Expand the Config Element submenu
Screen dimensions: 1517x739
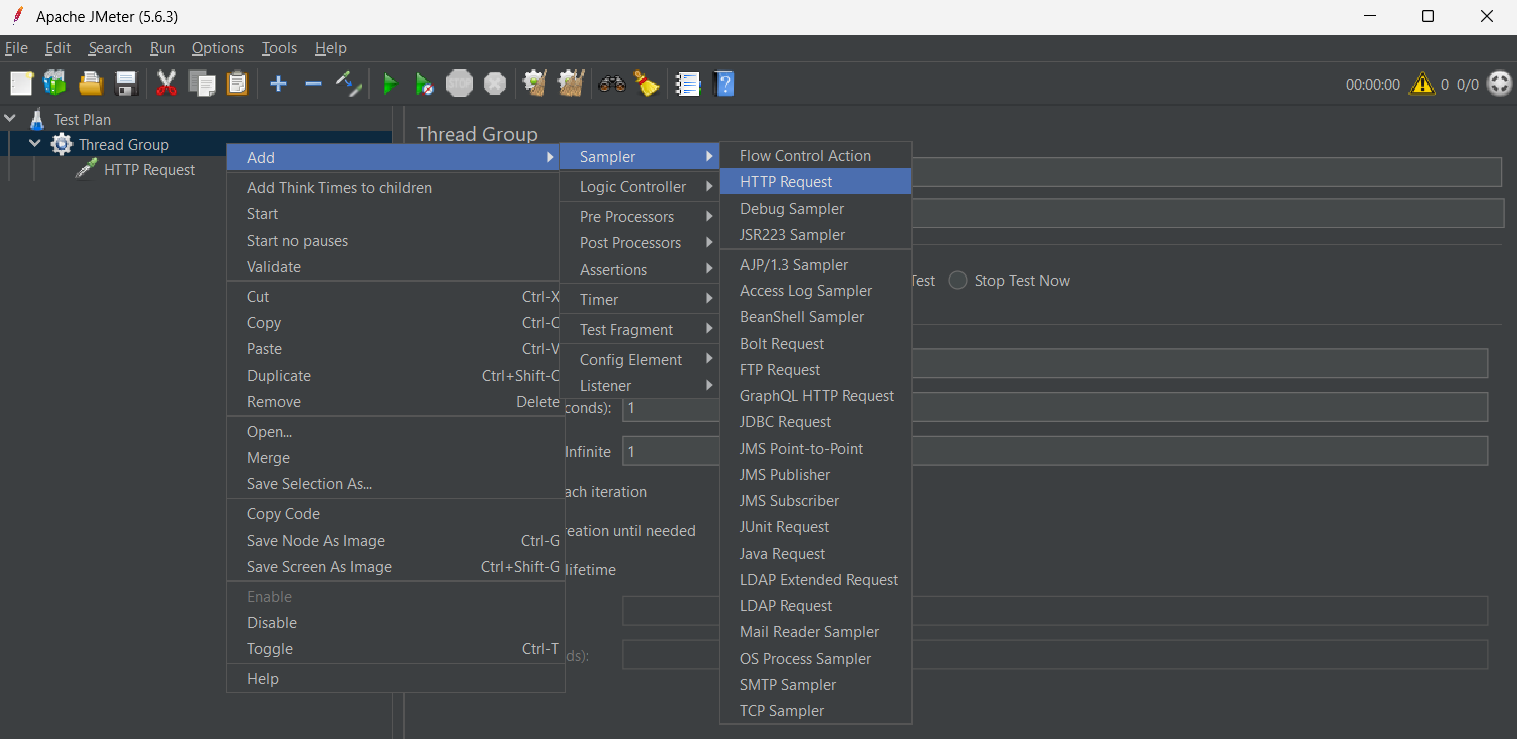tap(639, 360)
